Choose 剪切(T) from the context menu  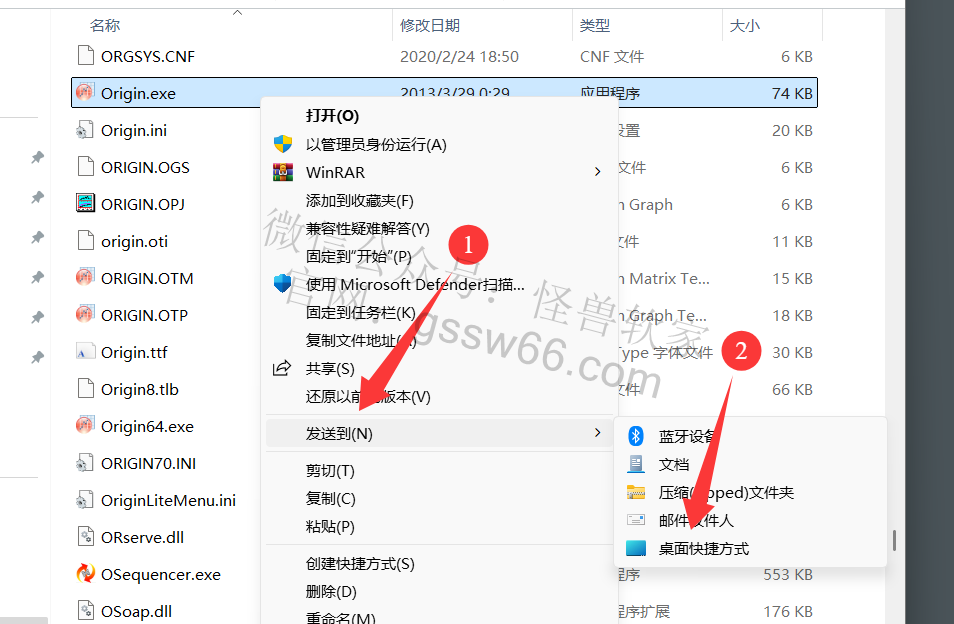(330, 471)
